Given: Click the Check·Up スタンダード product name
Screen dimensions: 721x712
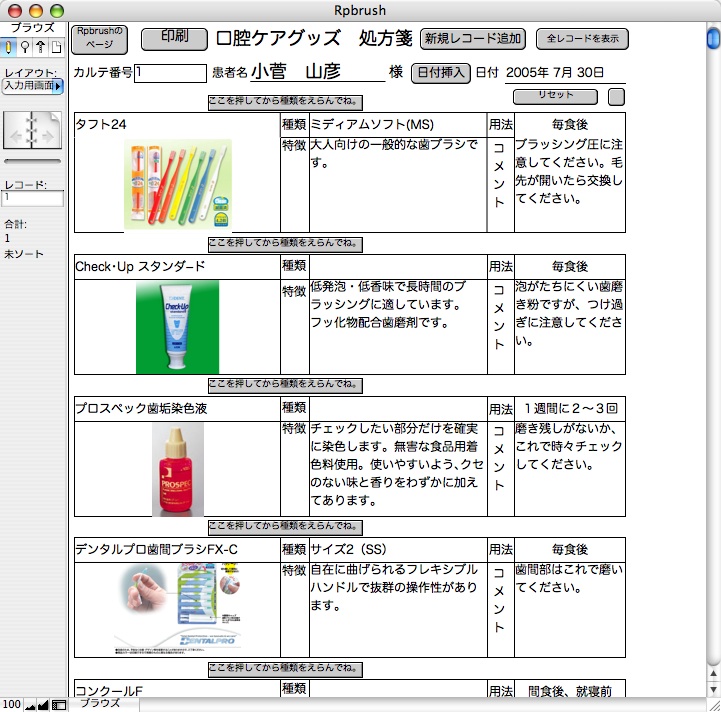Looking at the screenshot, I should point(140,267).
